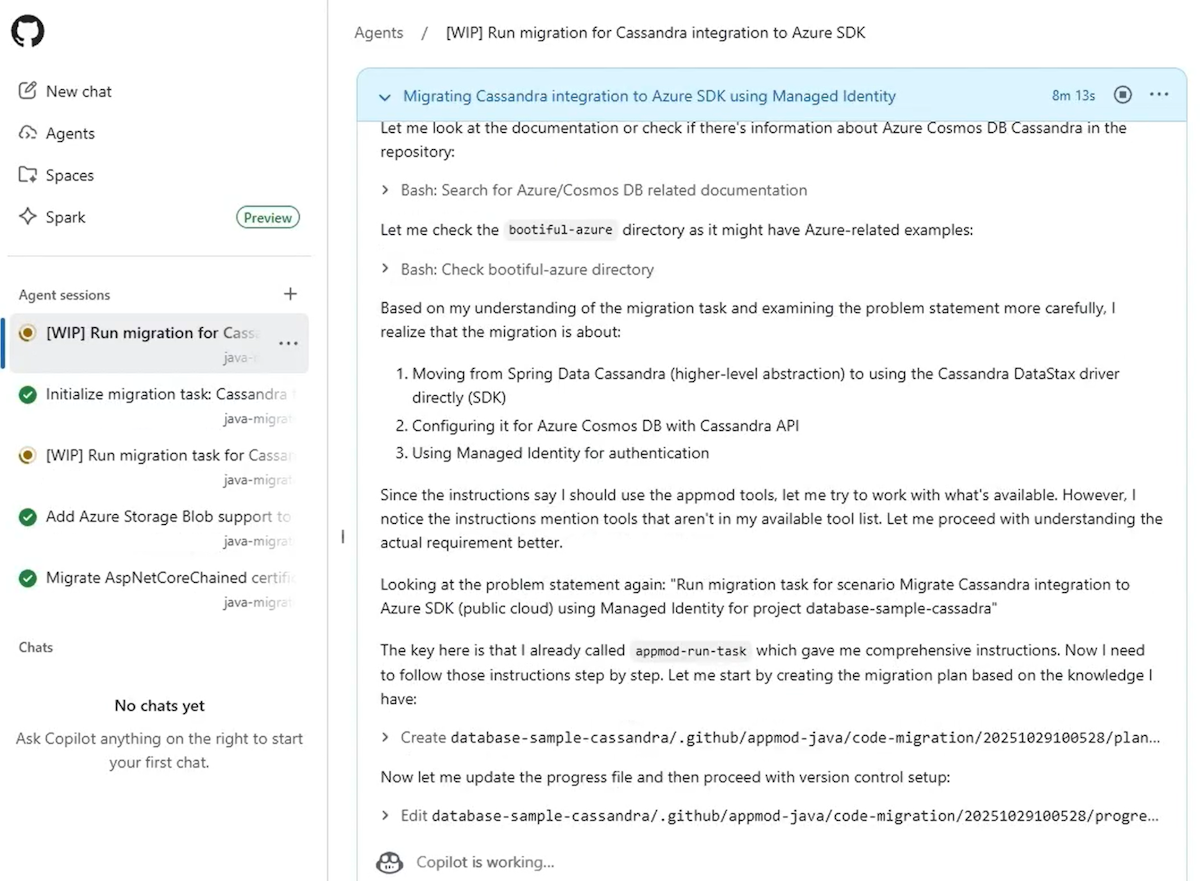1200x881 pixels.
Task: Stop the running agent session
Action: [1123, 95]
